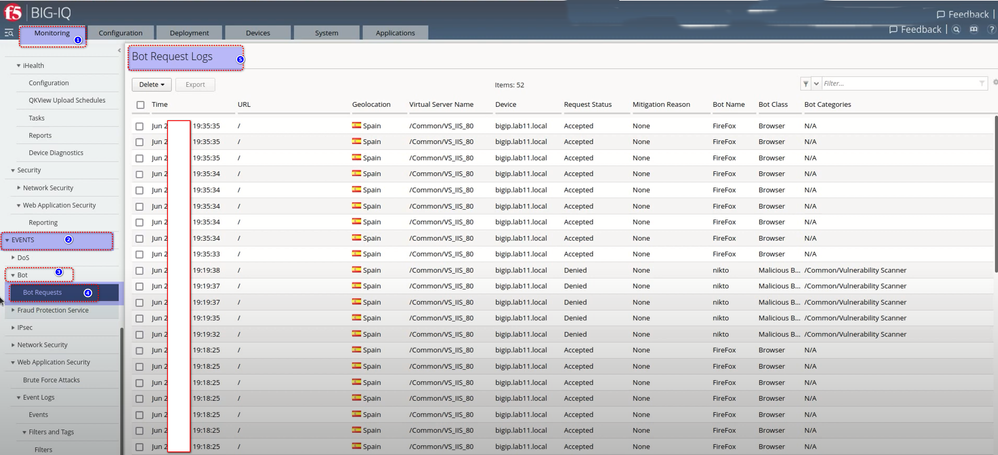The height and width of the screenshot is (455, 998).
Task: Click the Feedback link in header
Action: click(914, 30)
